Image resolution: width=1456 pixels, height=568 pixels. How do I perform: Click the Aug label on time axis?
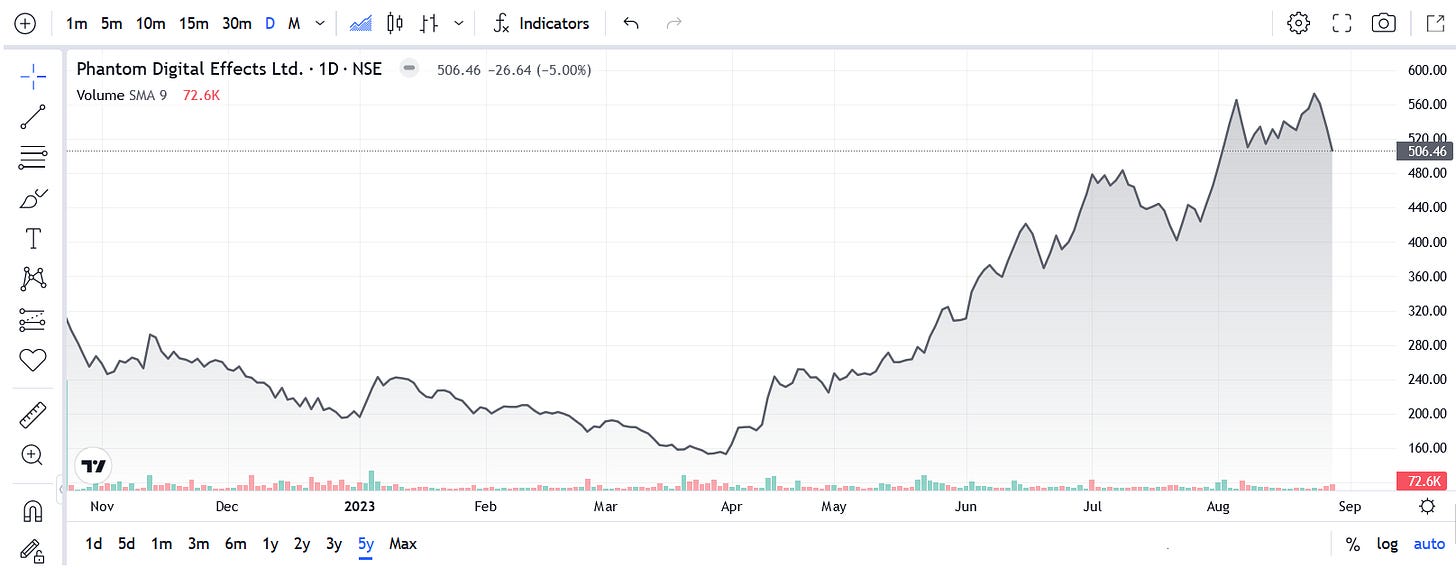coord(1218,507)
